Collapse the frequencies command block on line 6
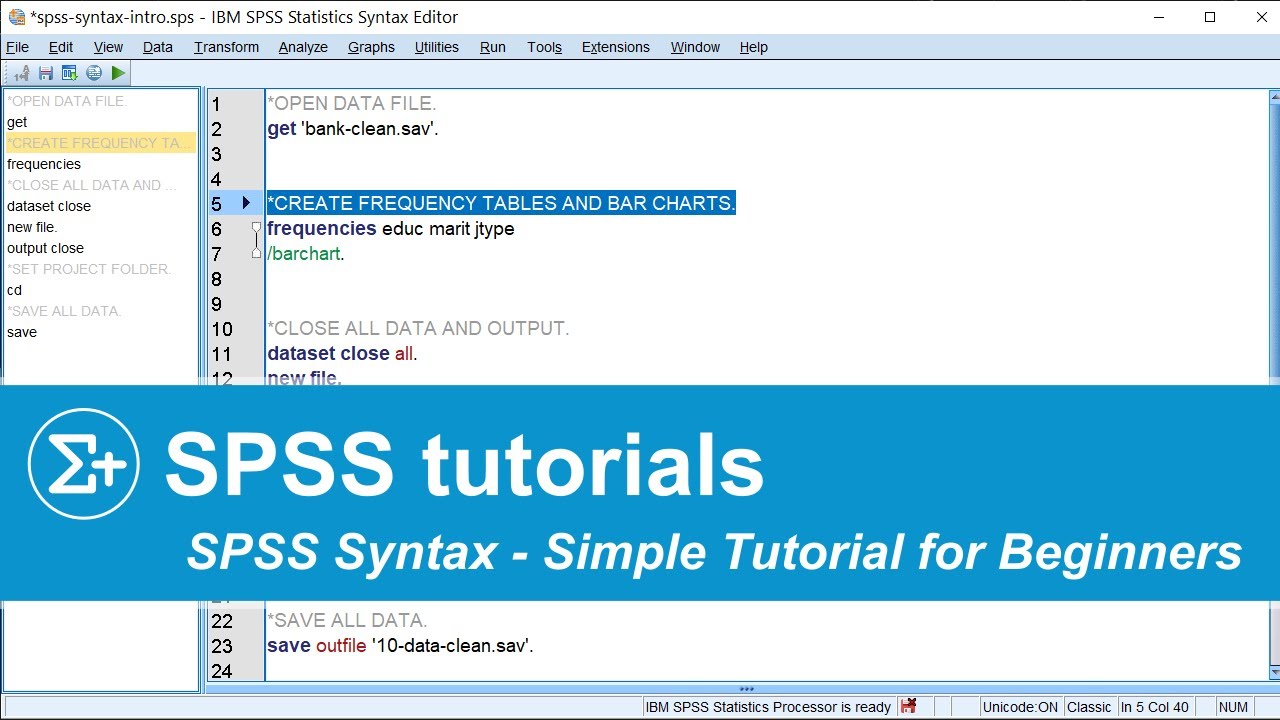1280x720 pixels. (256, 228)
